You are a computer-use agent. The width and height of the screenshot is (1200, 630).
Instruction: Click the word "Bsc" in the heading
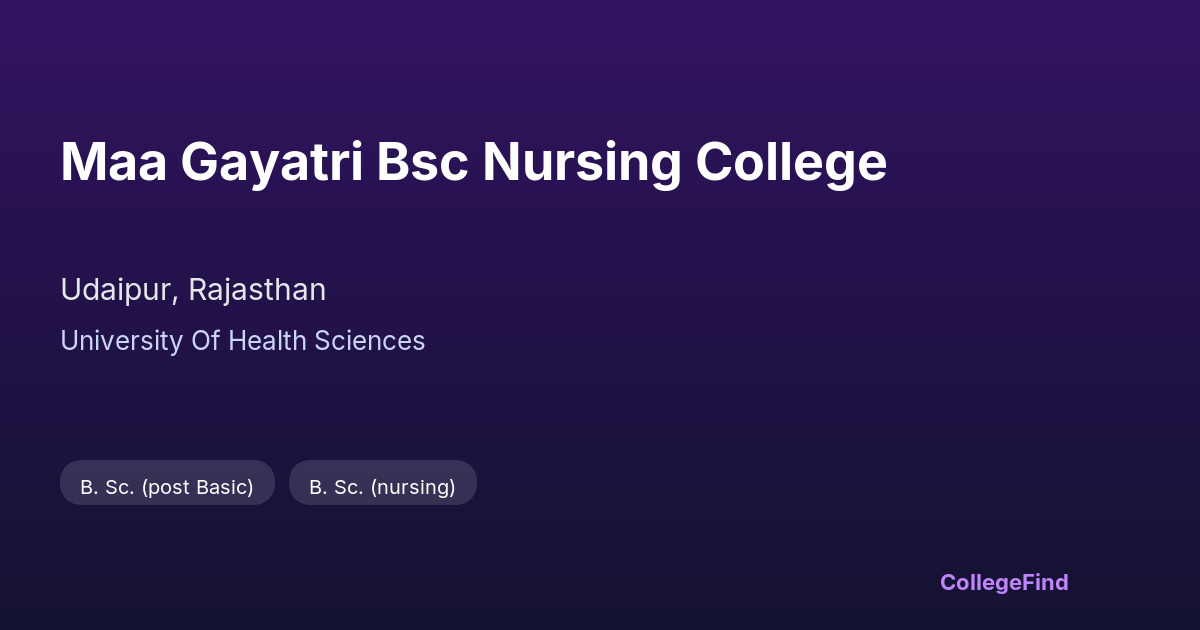(x=422, y=162)
